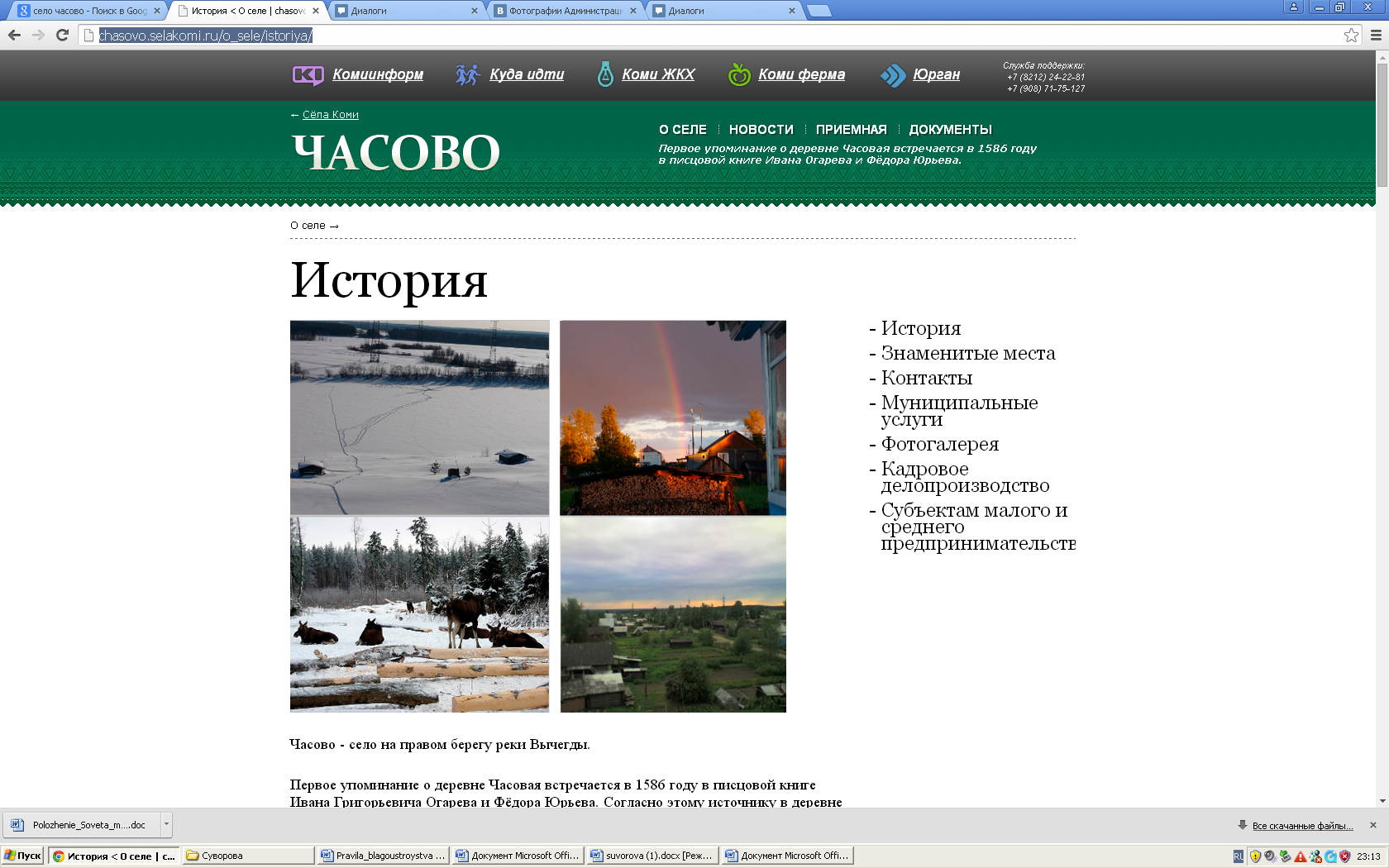1389x868 pixels.
Task: Open the Кадровое делопроизводство side link
Action: 965,477
